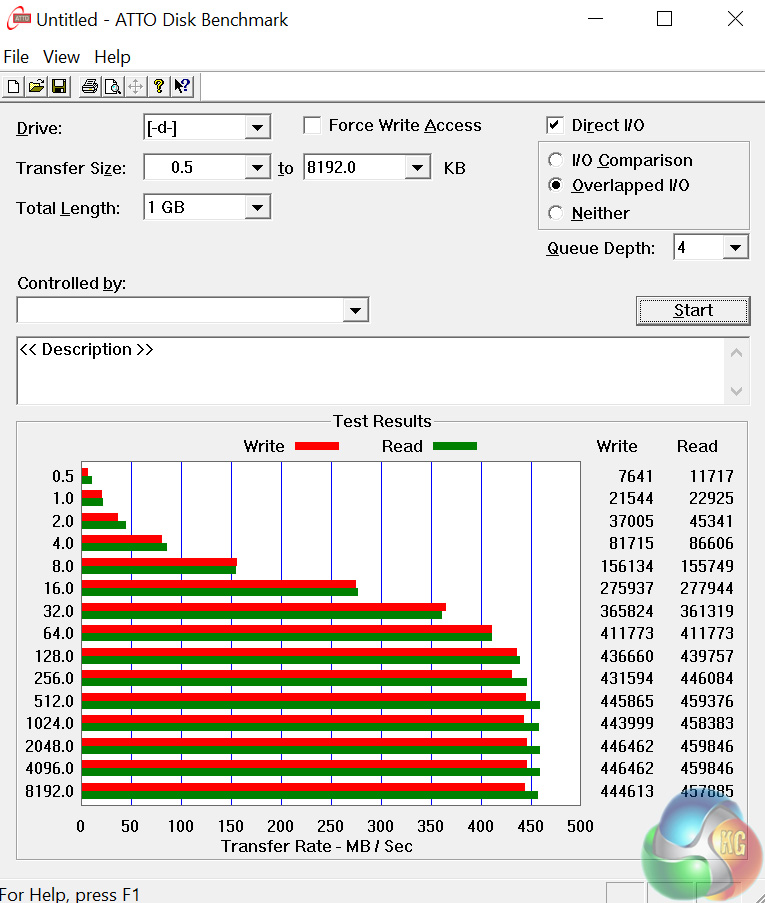765x903 pixels.
Task: Click the Save floppy disk icon
Action: pyautogui.click(x=58, y=87)
